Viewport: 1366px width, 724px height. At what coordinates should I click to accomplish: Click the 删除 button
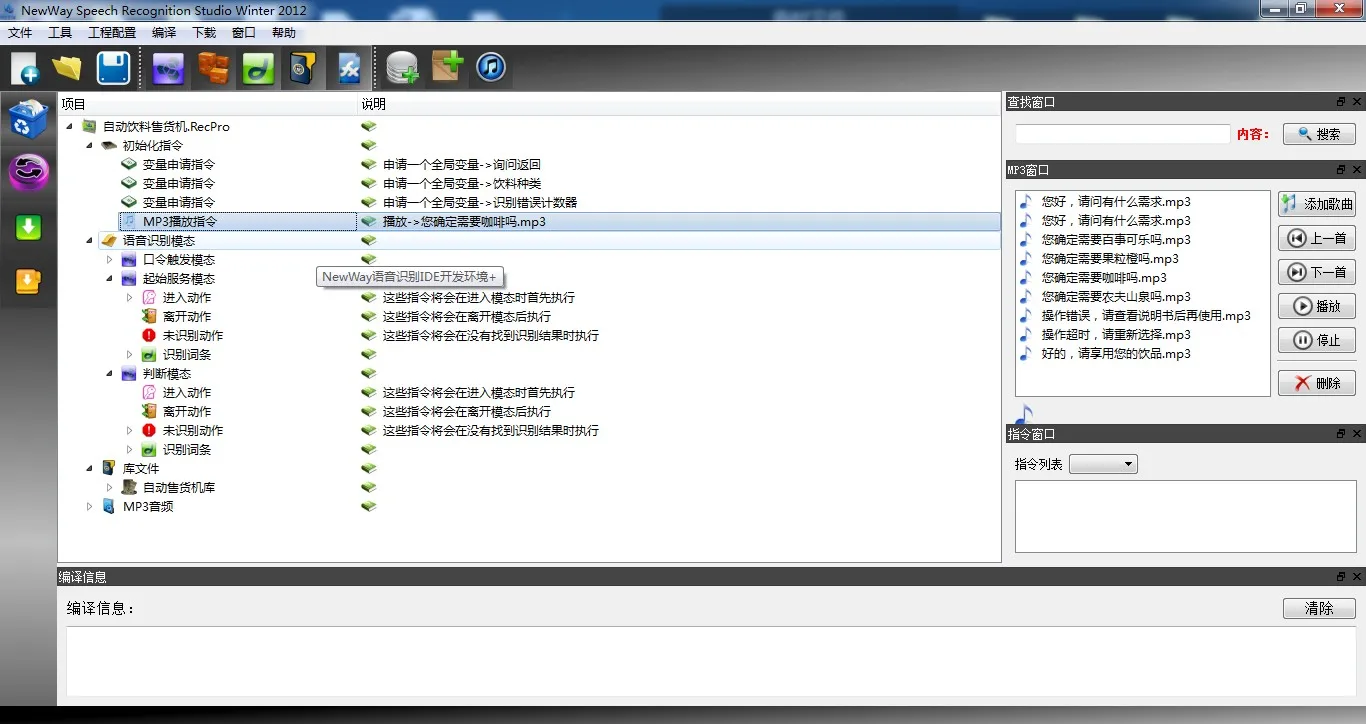click(x=1317, y=383)
